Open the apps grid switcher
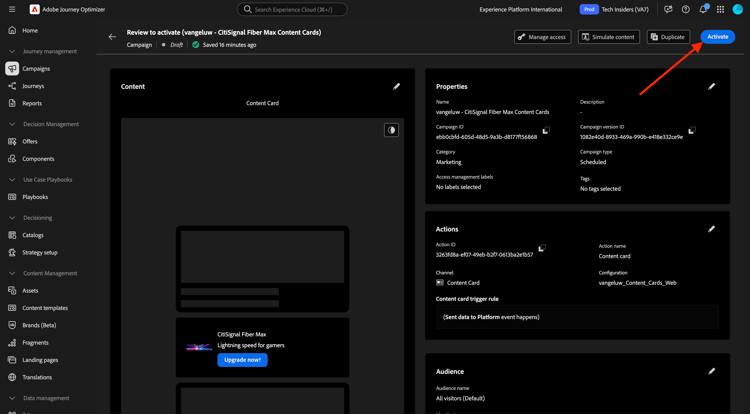 (720, 9)
